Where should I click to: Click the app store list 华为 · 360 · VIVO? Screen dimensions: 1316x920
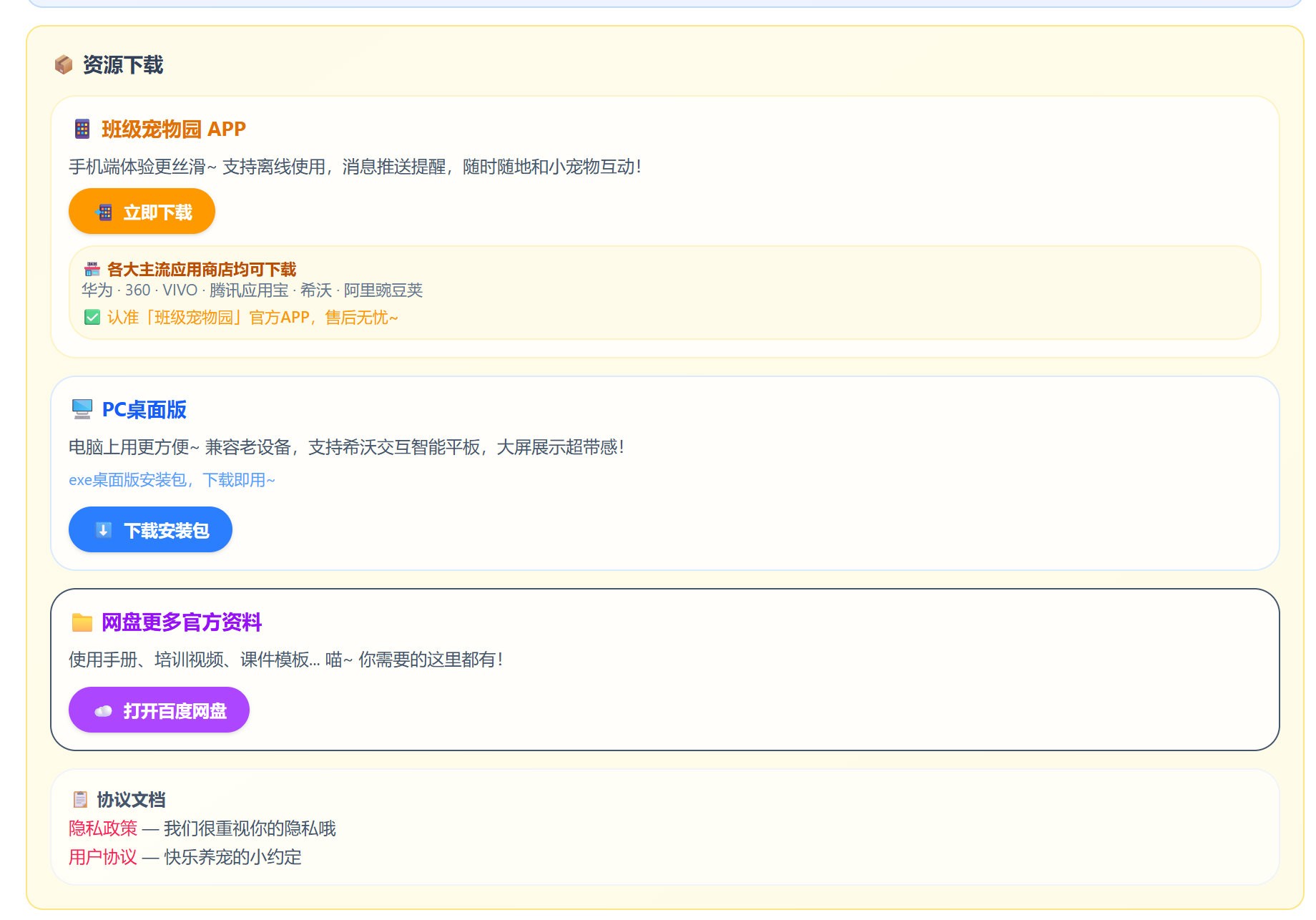tap(252, 290)
